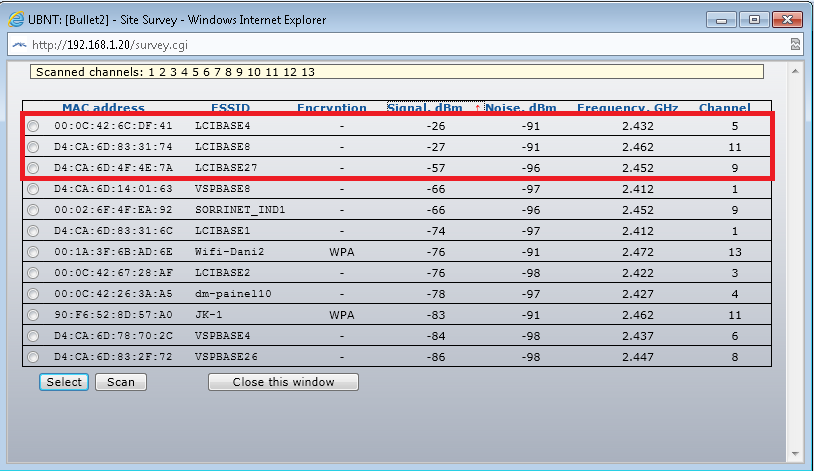The image size is (814, 471).
Task: Minimize the Site Survey window
Action: coord(721,20)
